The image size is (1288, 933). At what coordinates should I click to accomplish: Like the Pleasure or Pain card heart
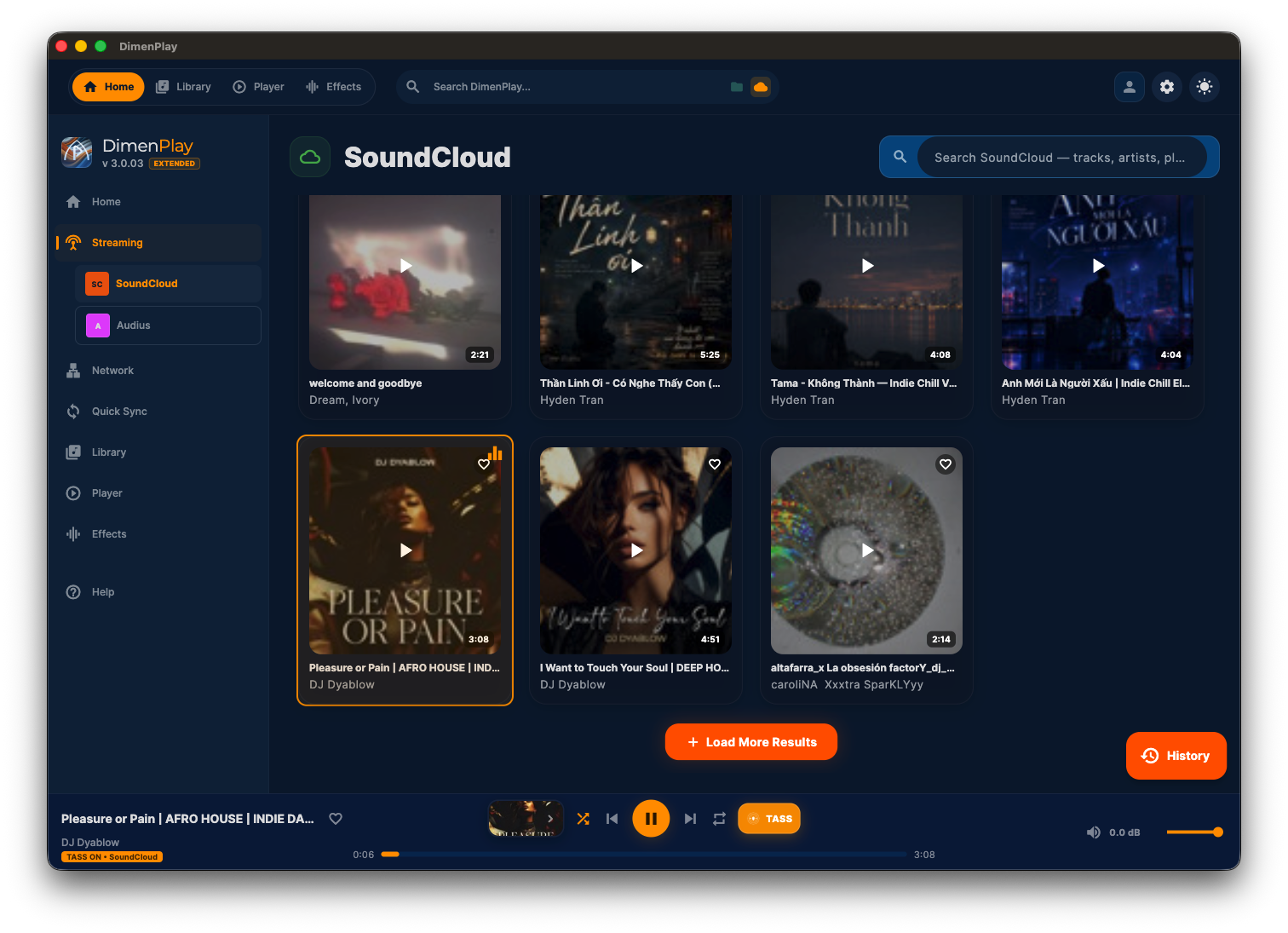(x=484, y=464)
